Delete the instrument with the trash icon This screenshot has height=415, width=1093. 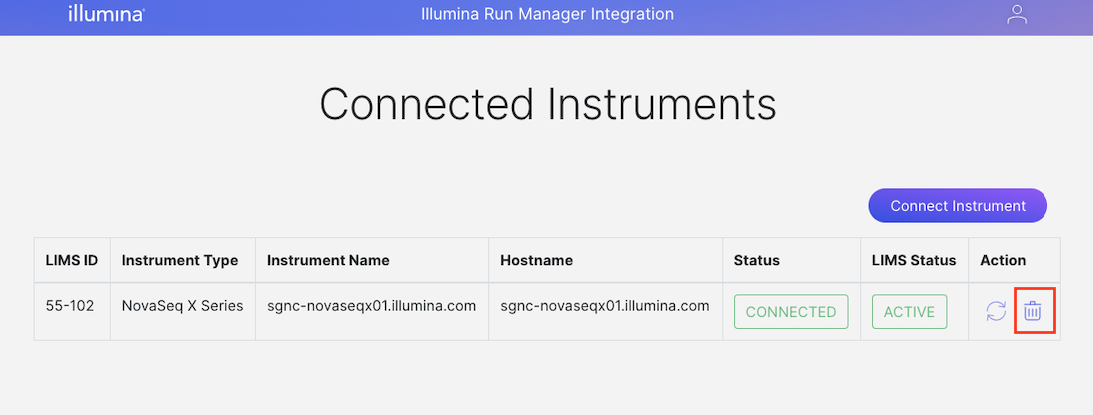coord(1033,311)
